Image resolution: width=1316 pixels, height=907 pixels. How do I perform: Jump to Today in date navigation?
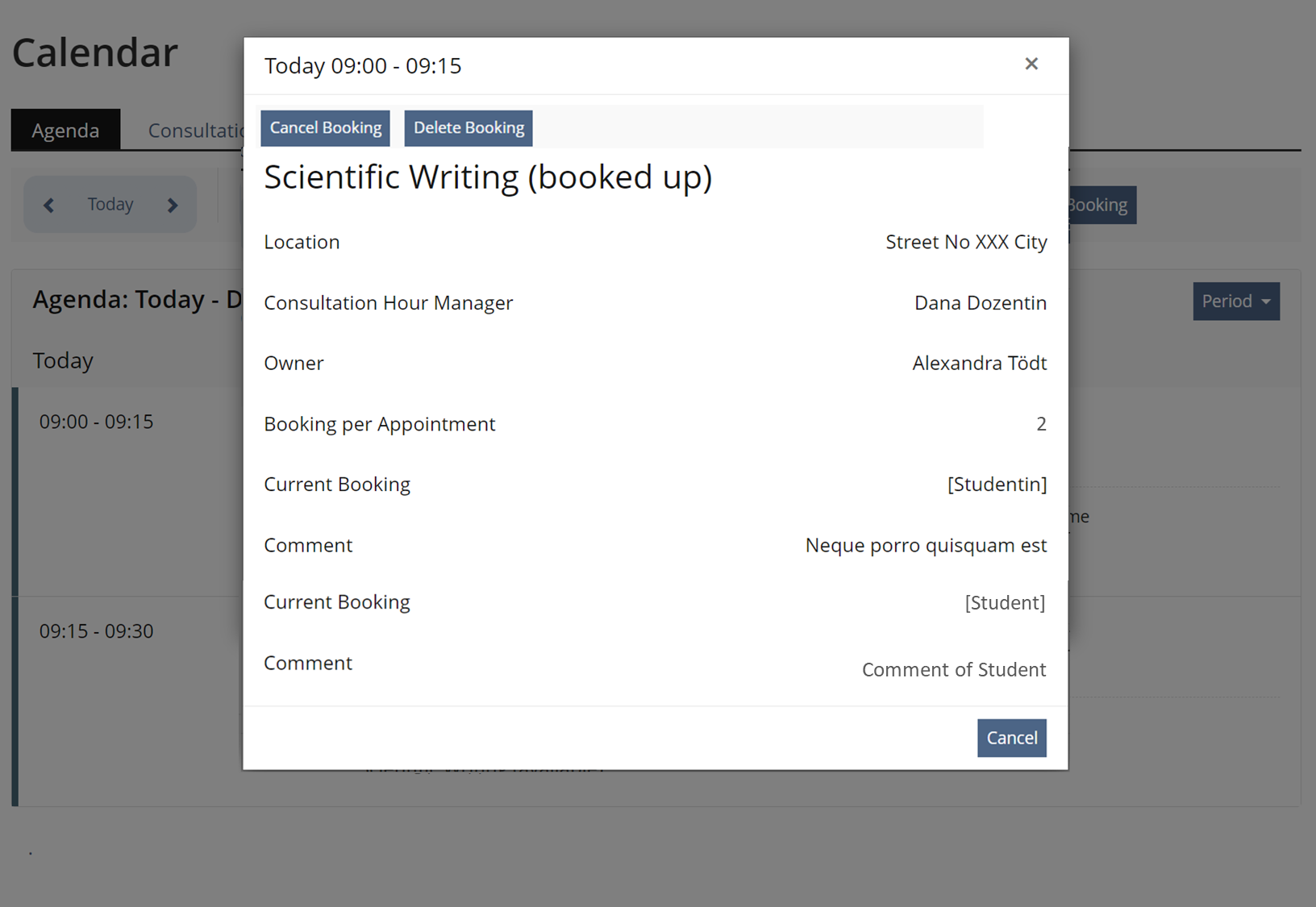click(x=110, y=205)
